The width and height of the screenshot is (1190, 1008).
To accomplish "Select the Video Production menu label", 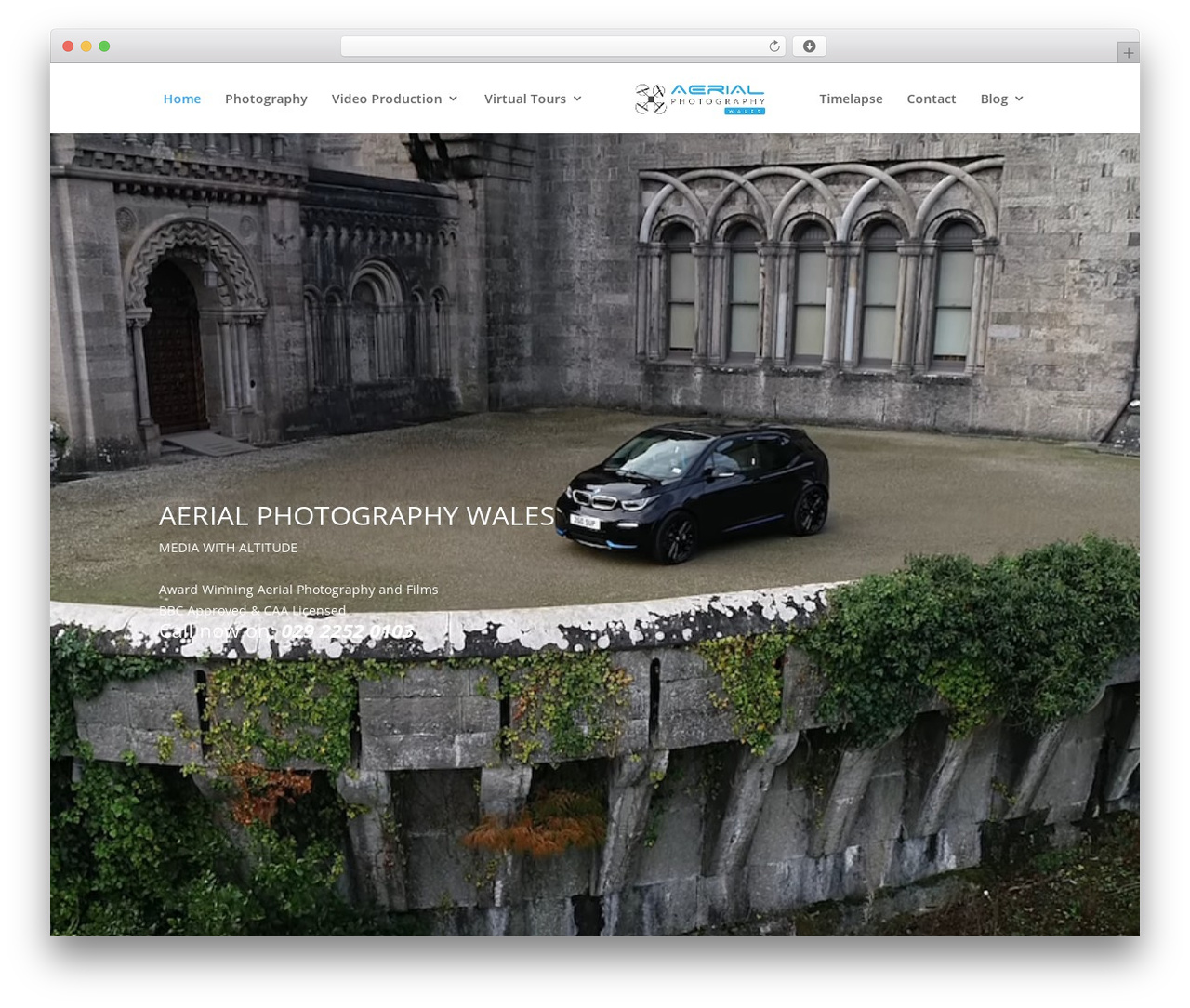I will point(387,99).
